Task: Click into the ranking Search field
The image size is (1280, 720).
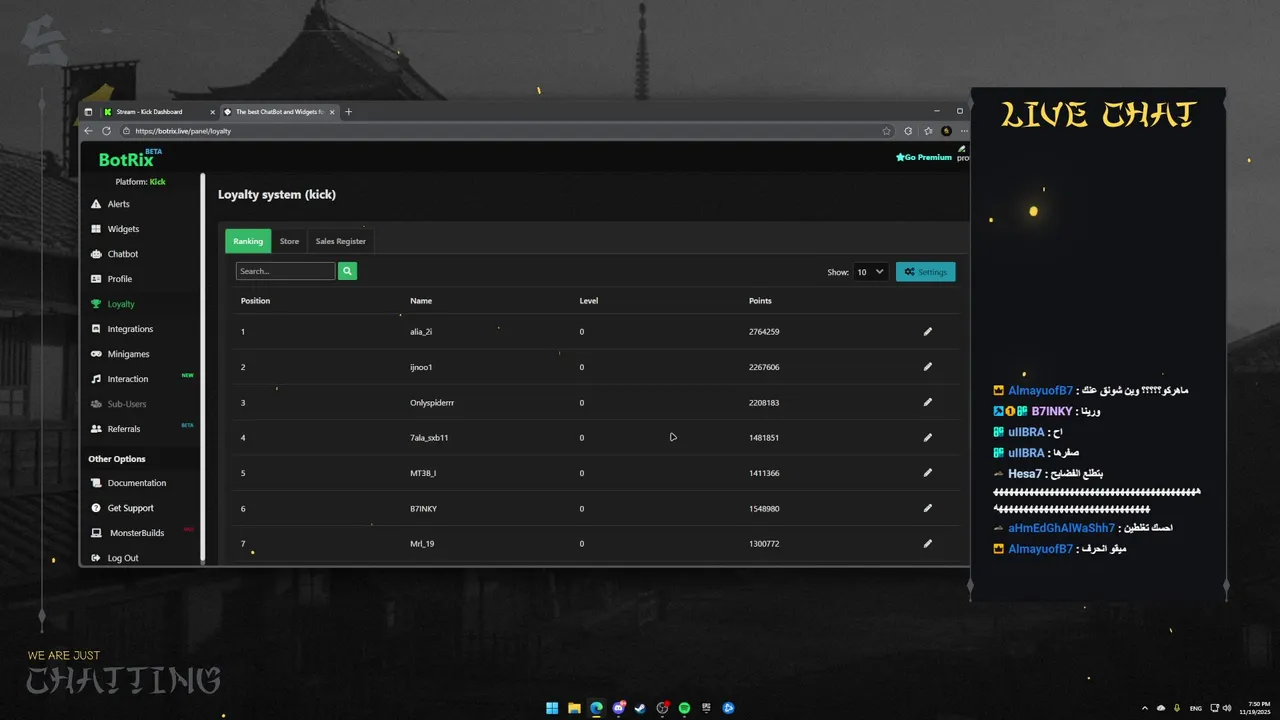Action: point(286,271)
